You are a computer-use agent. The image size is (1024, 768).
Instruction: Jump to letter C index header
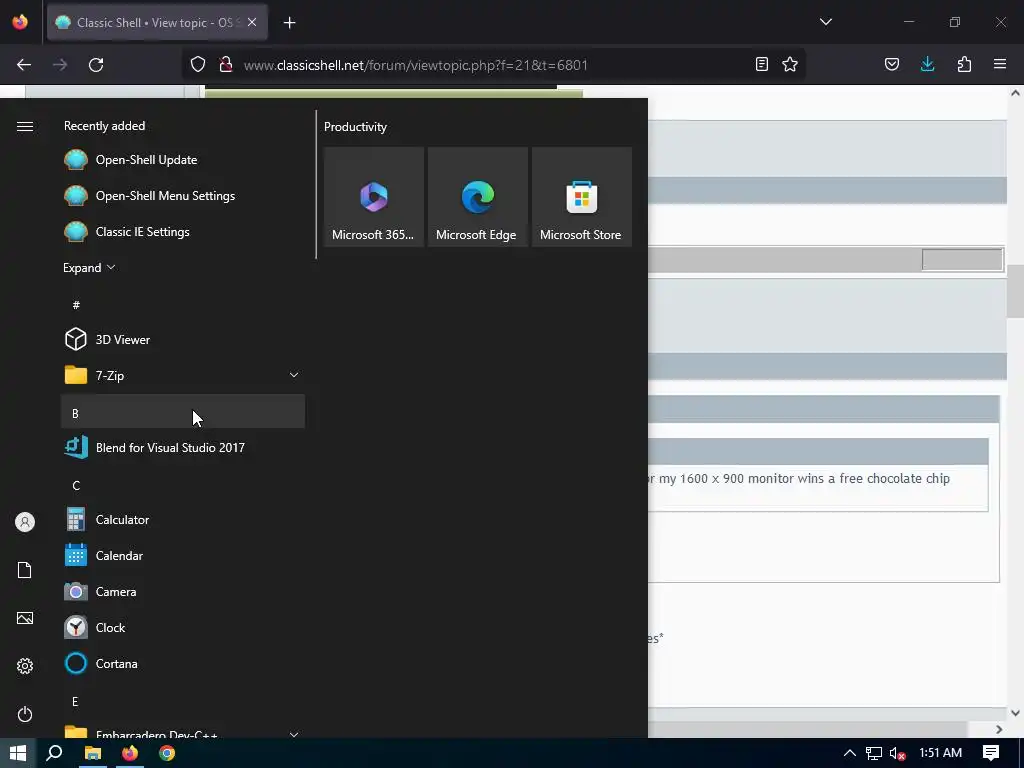tap(183, 485)
